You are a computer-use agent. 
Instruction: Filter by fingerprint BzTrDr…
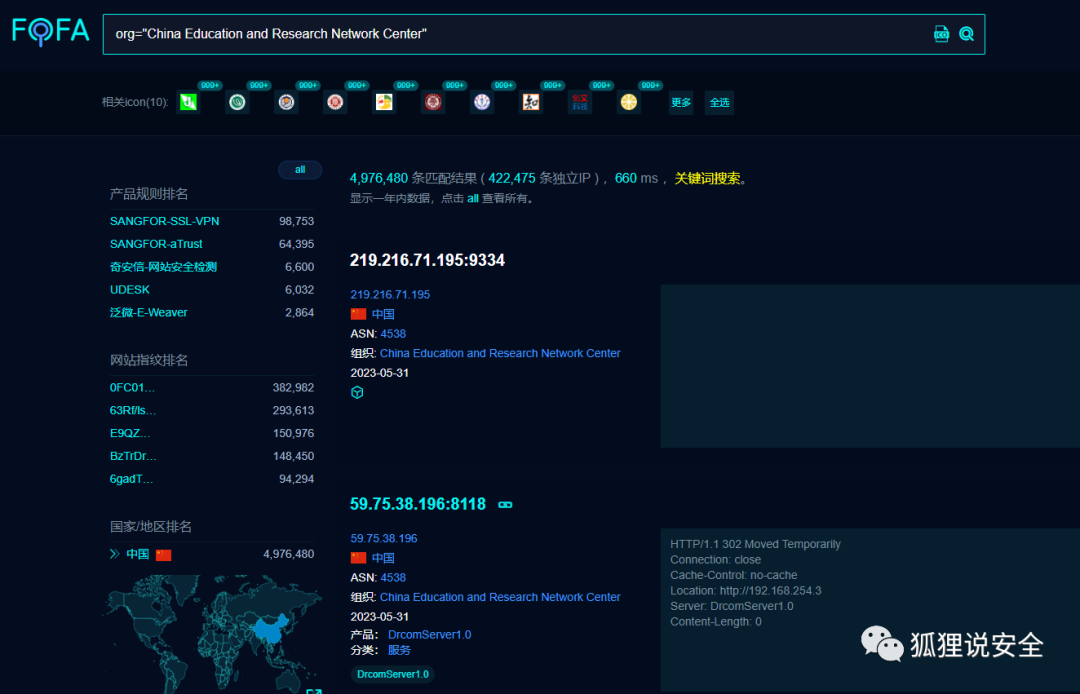coord(133,456)
